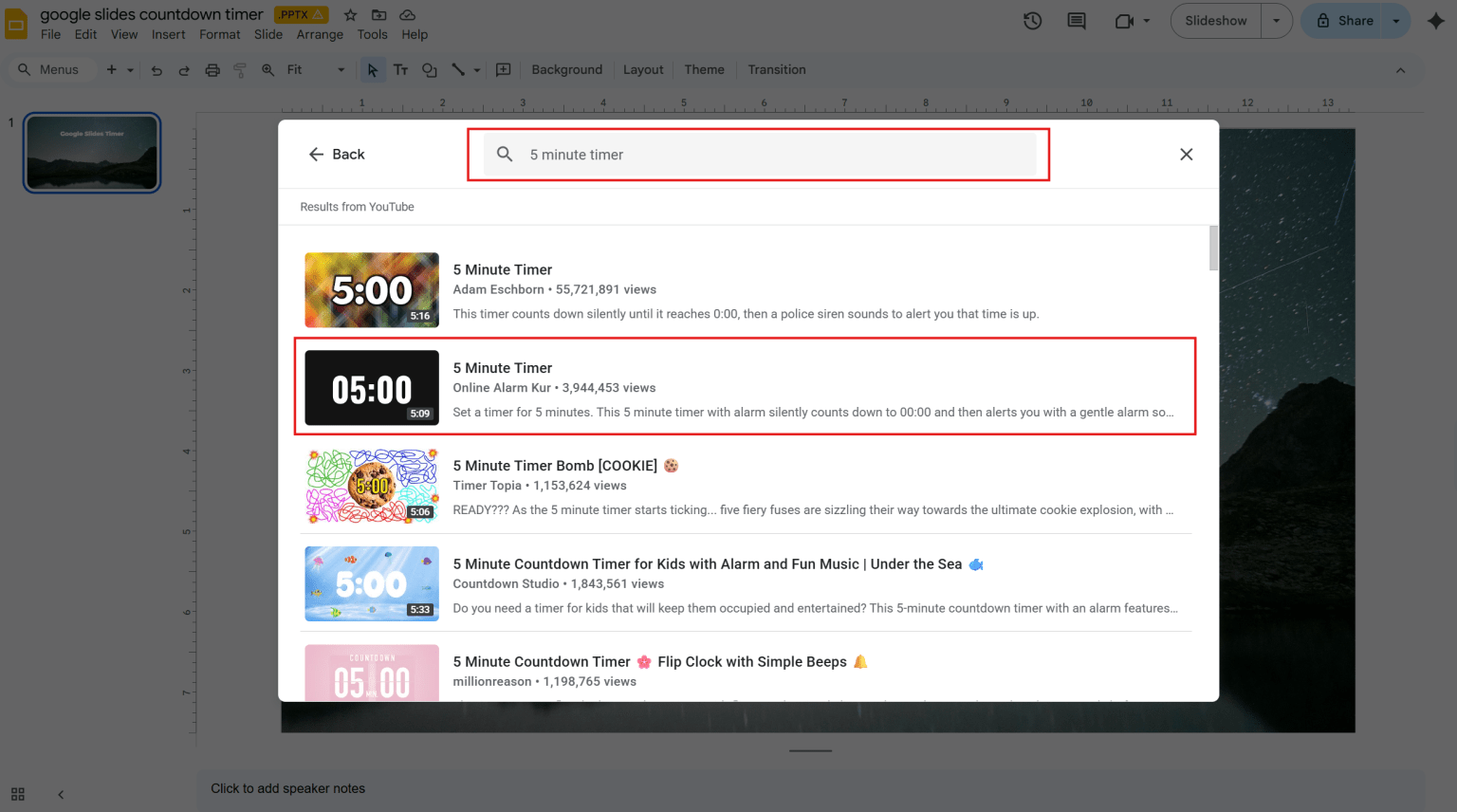Image resolution: width=1457 pixels, height=812 pixels.
Task: Click the Redo icon
Action: 184,69
